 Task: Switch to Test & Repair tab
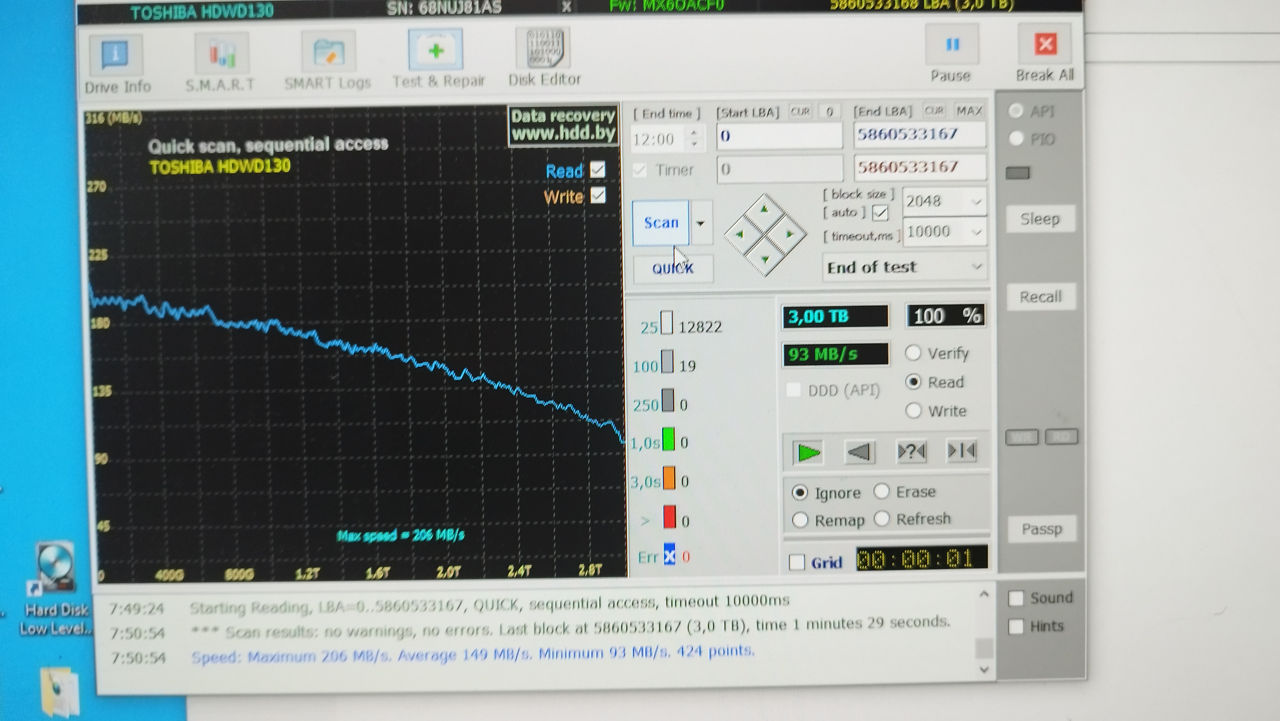tap(437, 60)
